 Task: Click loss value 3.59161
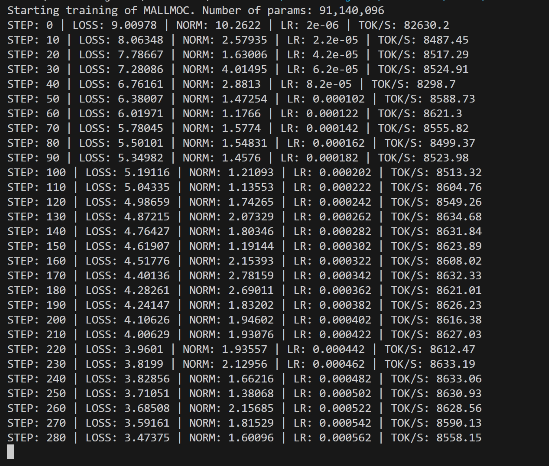click(147, 423)
